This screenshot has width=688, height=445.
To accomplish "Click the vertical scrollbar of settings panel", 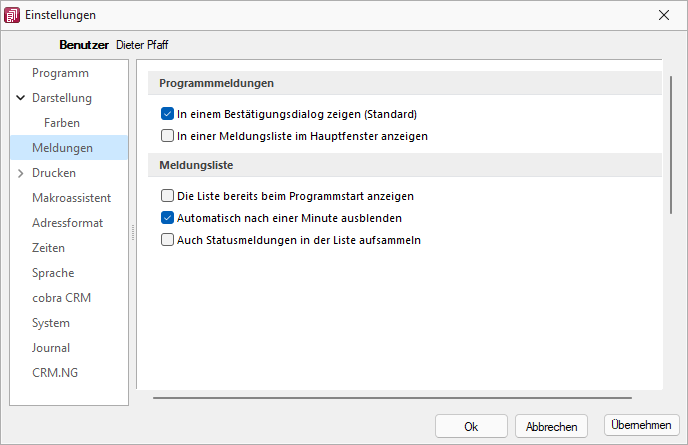I will click(671, 145).
